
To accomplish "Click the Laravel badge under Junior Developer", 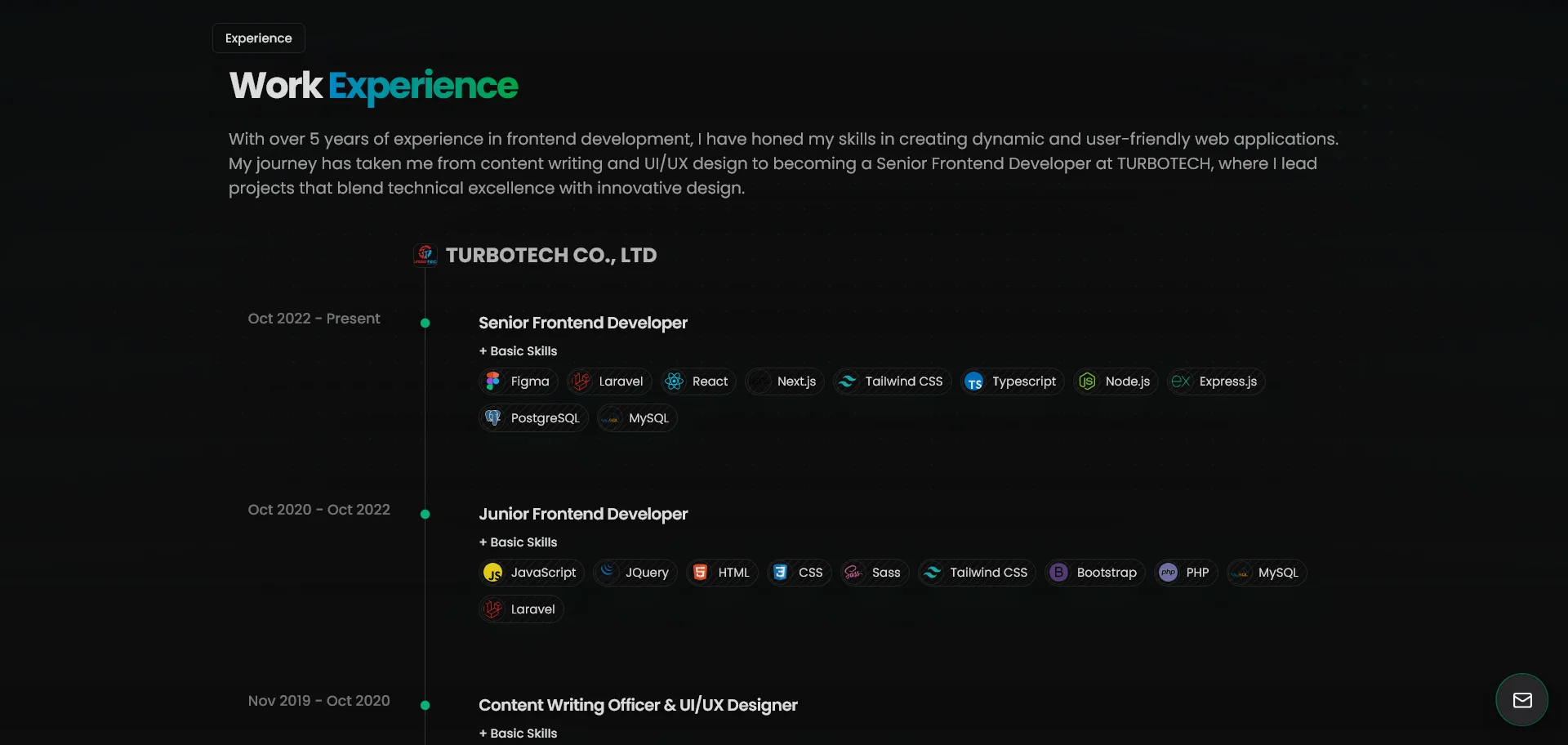I will (520, 609).
